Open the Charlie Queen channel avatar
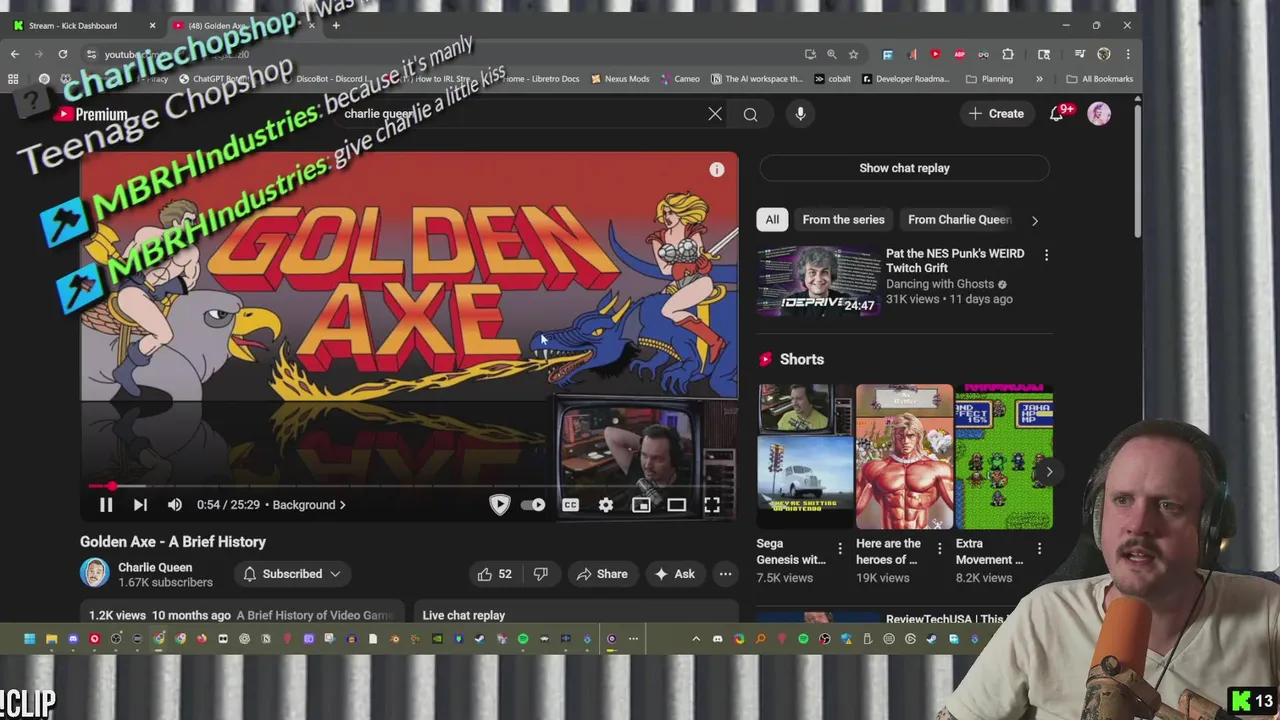The image size is (1280, 720). (95, 573)
